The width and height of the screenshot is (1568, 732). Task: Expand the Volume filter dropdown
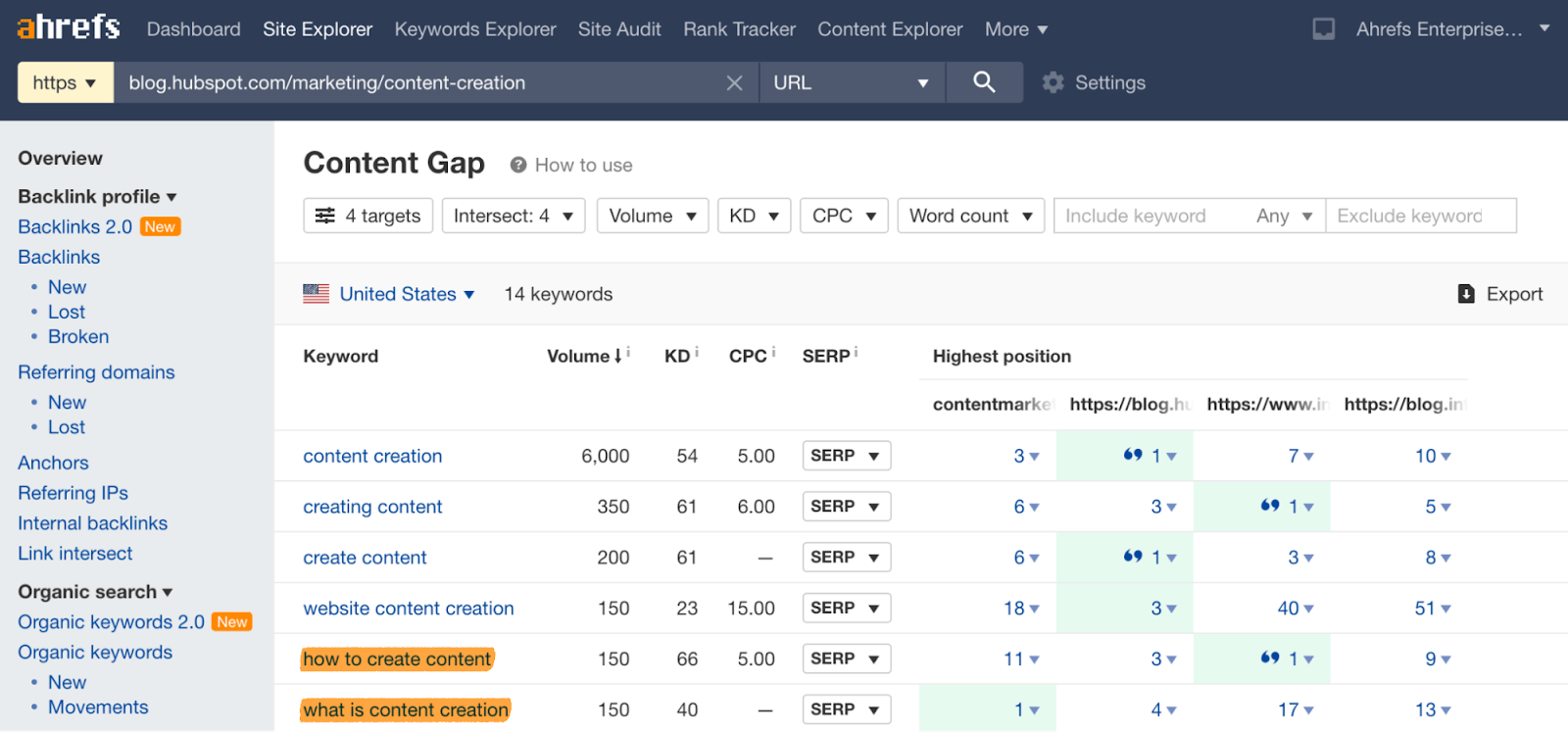click(652, 216)
